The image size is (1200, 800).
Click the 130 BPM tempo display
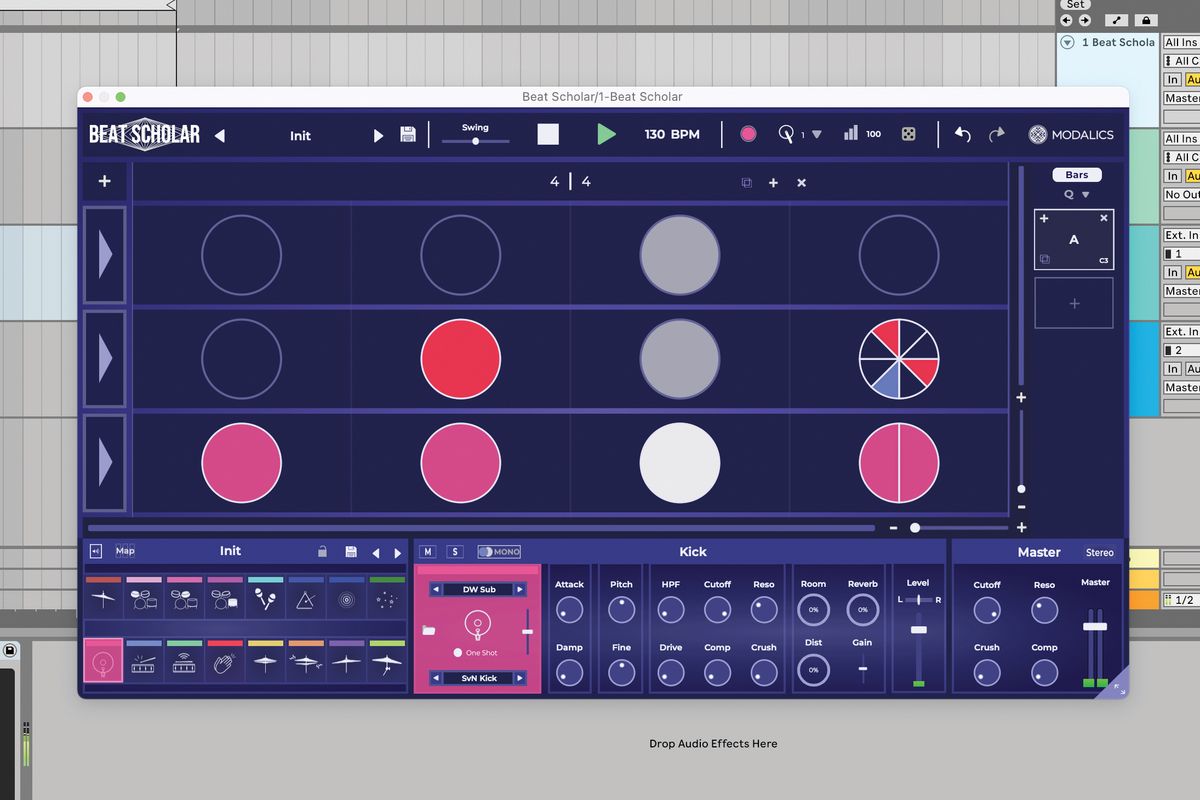(x=671, y=133)
